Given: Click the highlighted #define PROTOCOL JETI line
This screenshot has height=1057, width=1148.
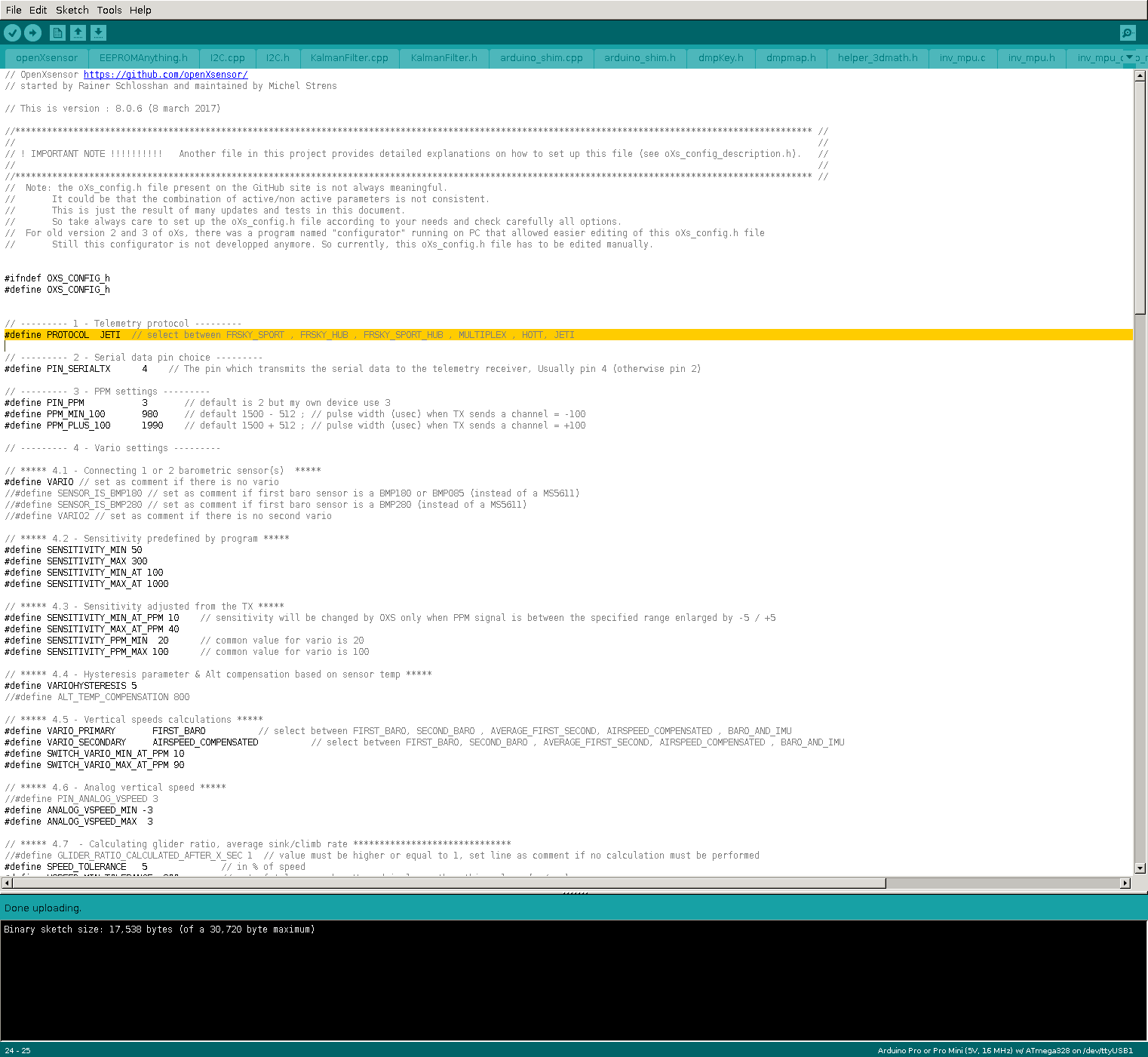Looking at the screenshot, I should tap(302, 335).
